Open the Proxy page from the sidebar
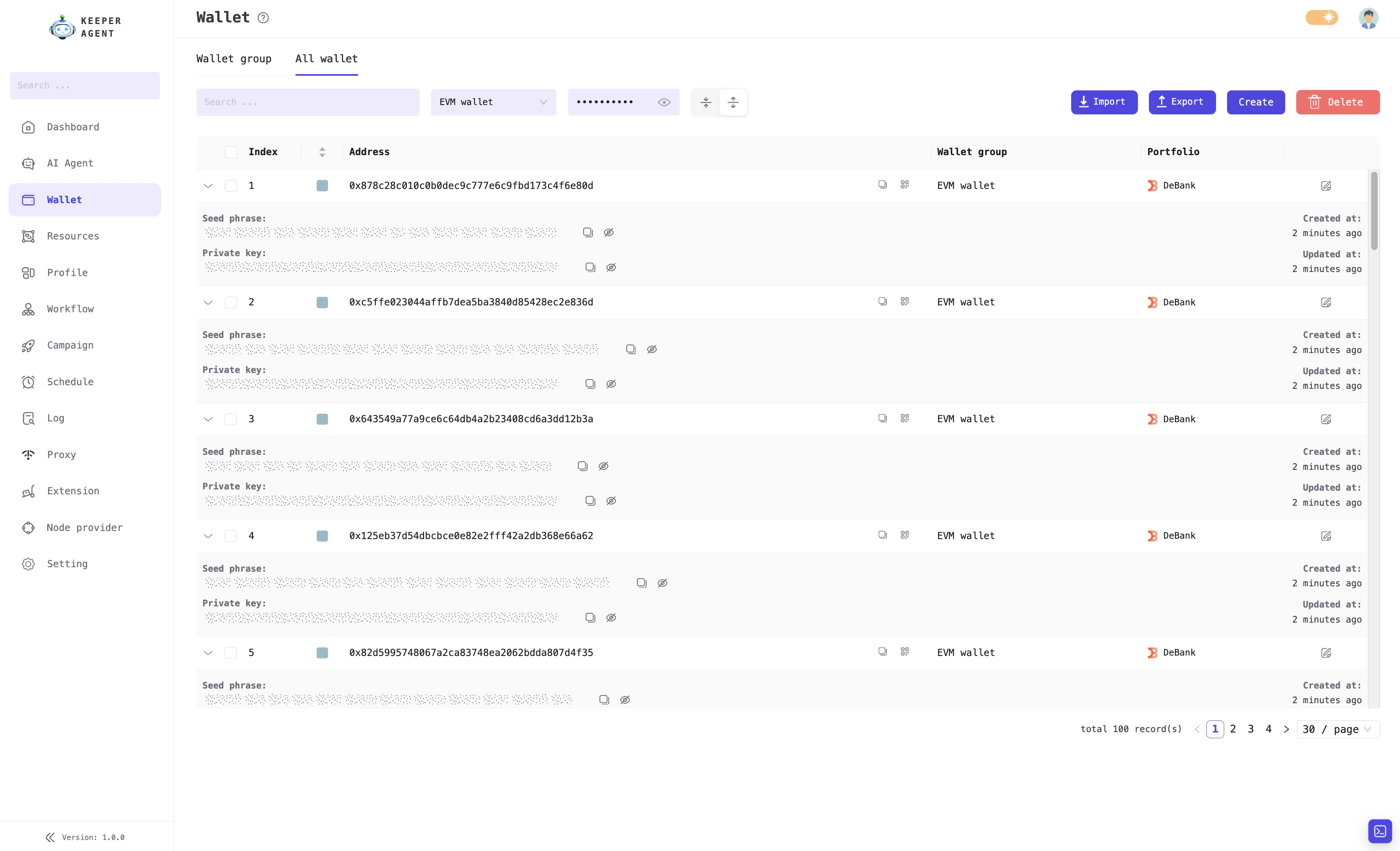The height and width of the screenshot is (851, 1400). (61, 454)
